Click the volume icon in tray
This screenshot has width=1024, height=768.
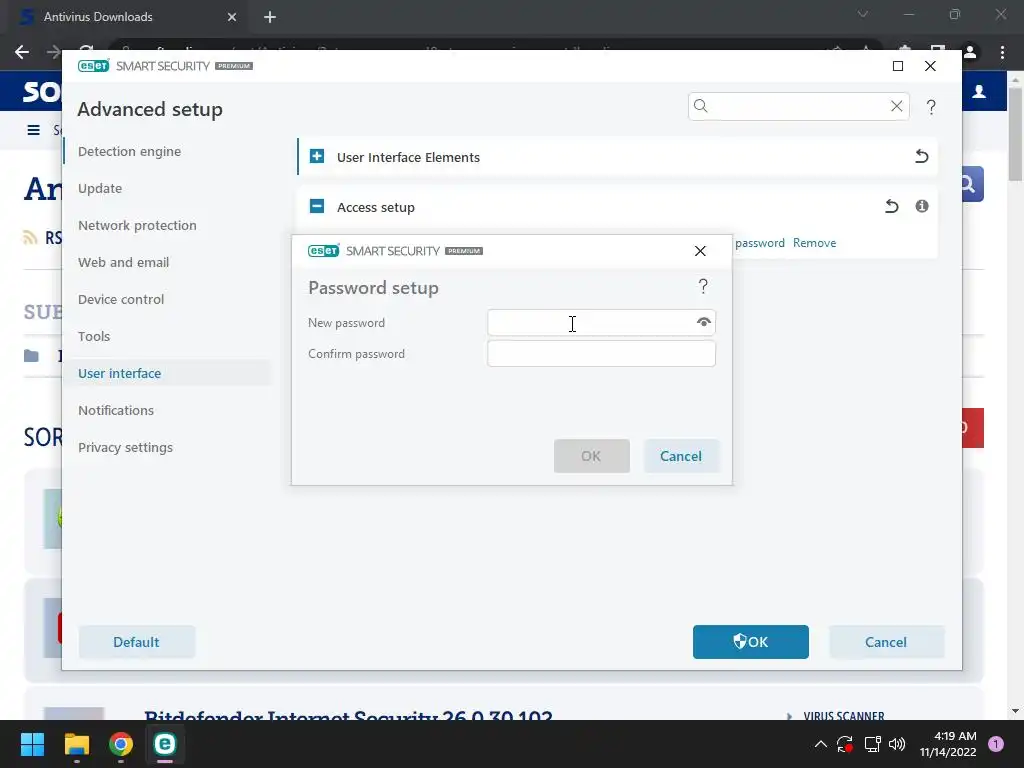click(897, 744)
